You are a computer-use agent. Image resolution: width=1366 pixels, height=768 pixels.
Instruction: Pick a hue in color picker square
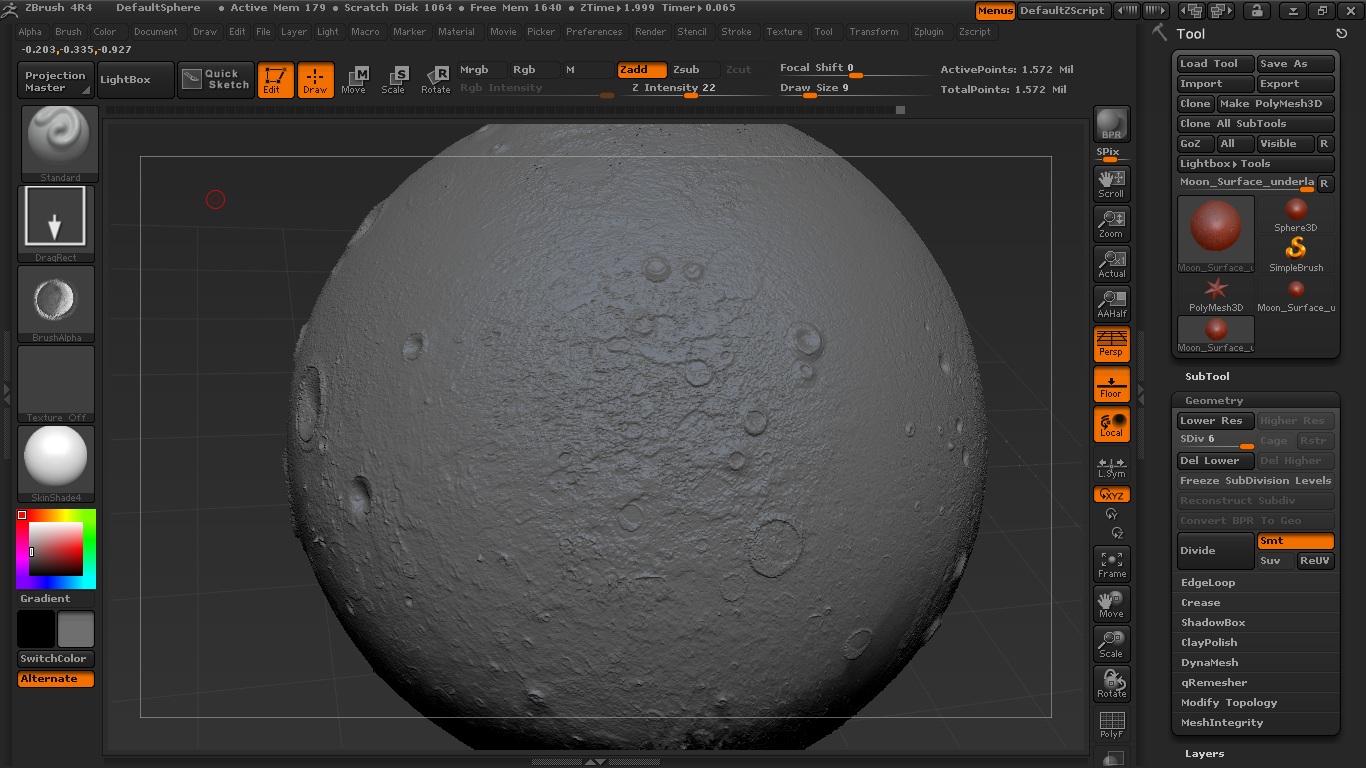coord(56,548)
